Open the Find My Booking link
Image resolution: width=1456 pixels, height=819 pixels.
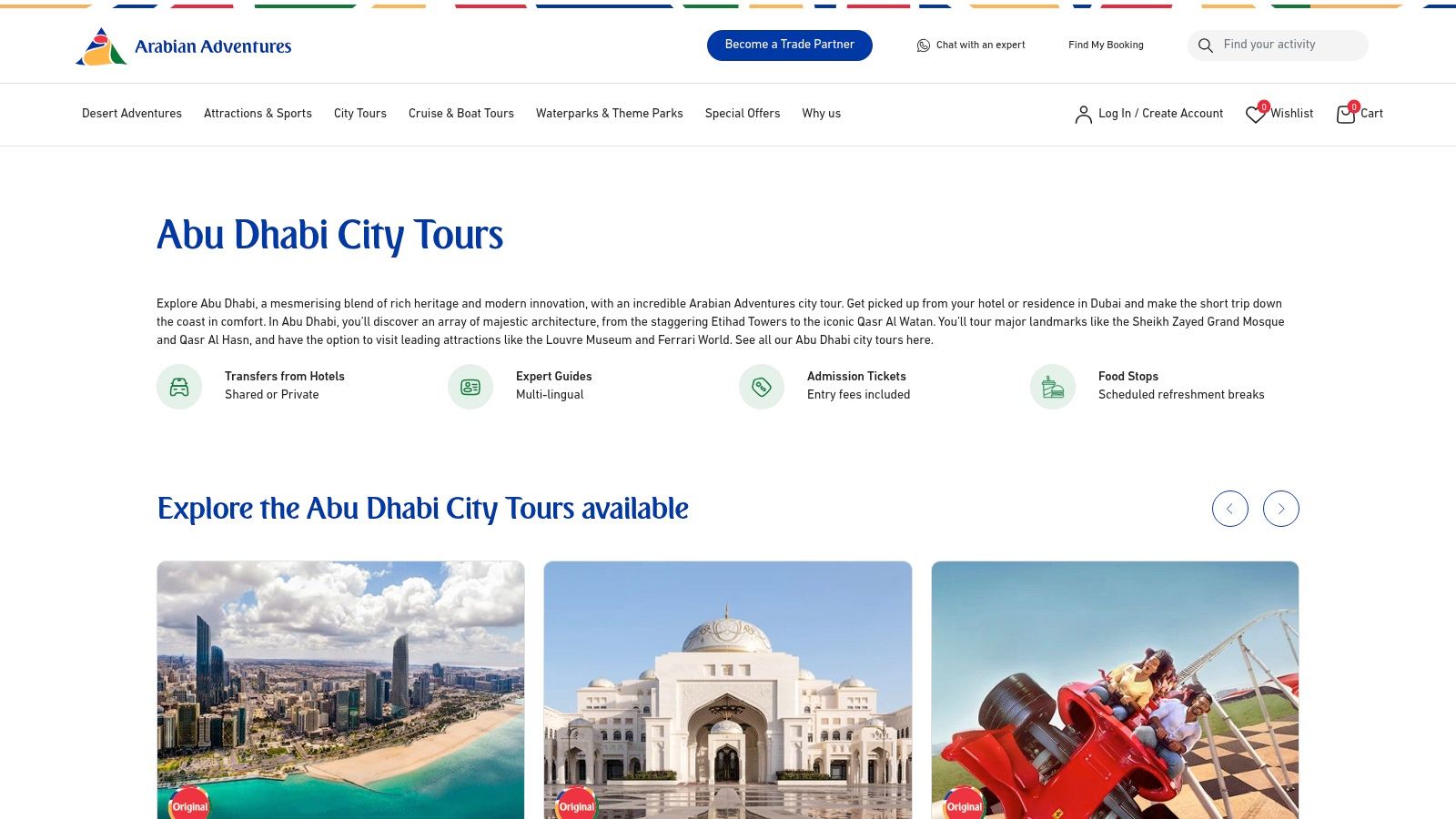click(1106, 45)
